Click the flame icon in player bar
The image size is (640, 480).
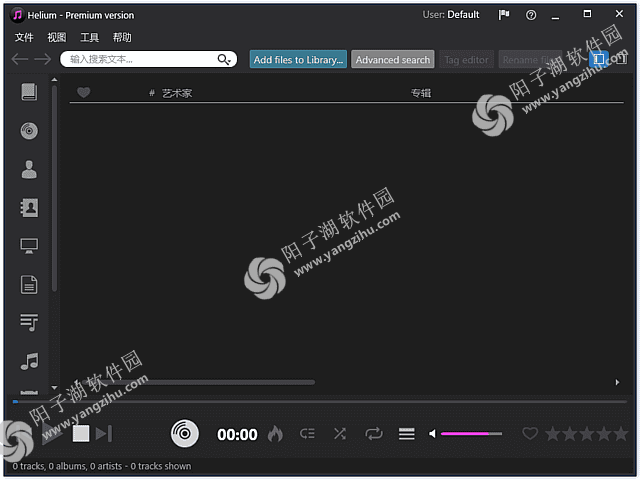pyautogui.click(x=275, y=433)
